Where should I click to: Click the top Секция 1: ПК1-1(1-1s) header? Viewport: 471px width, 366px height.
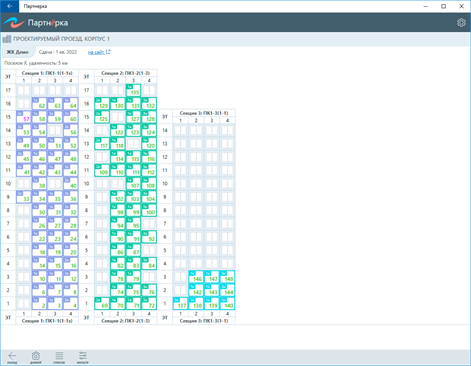(x=47, y=73)
